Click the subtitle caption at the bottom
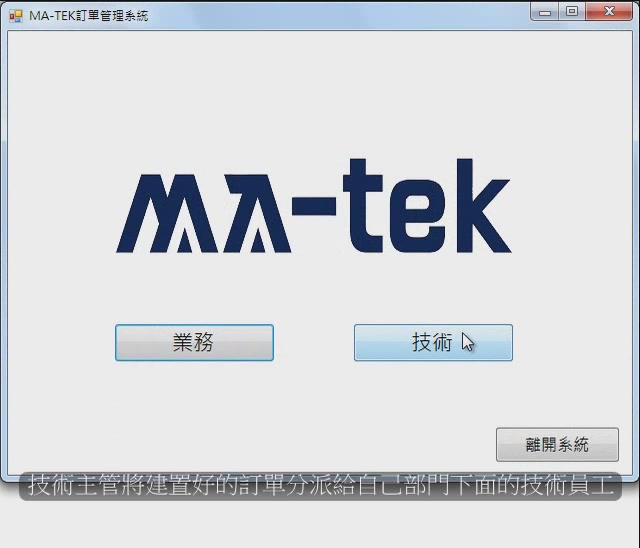640x548 pixels. coord(320,487)
